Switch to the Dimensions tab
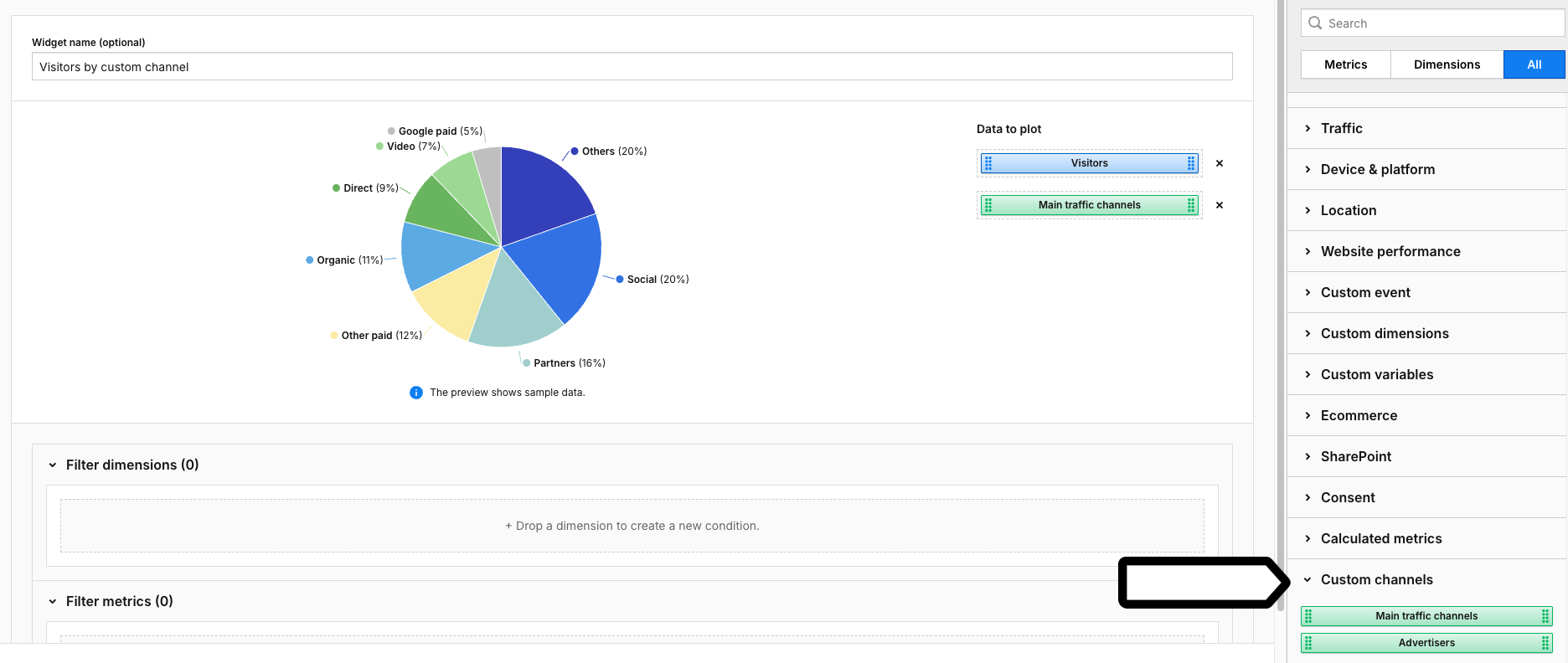The height and width of the screenshot is (663, 1568). click(1447, 64)
